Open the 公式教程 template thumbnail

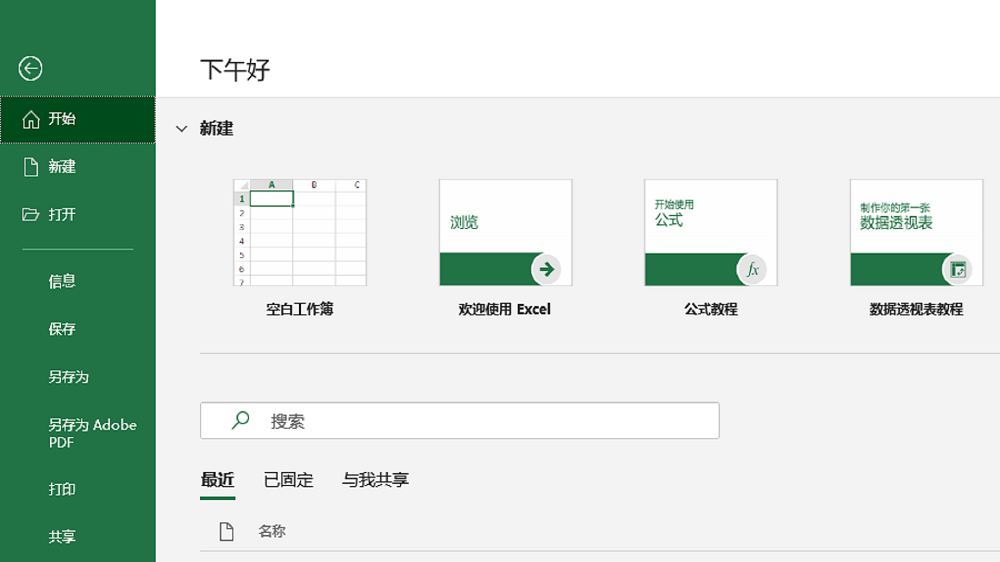click(710, 232)
